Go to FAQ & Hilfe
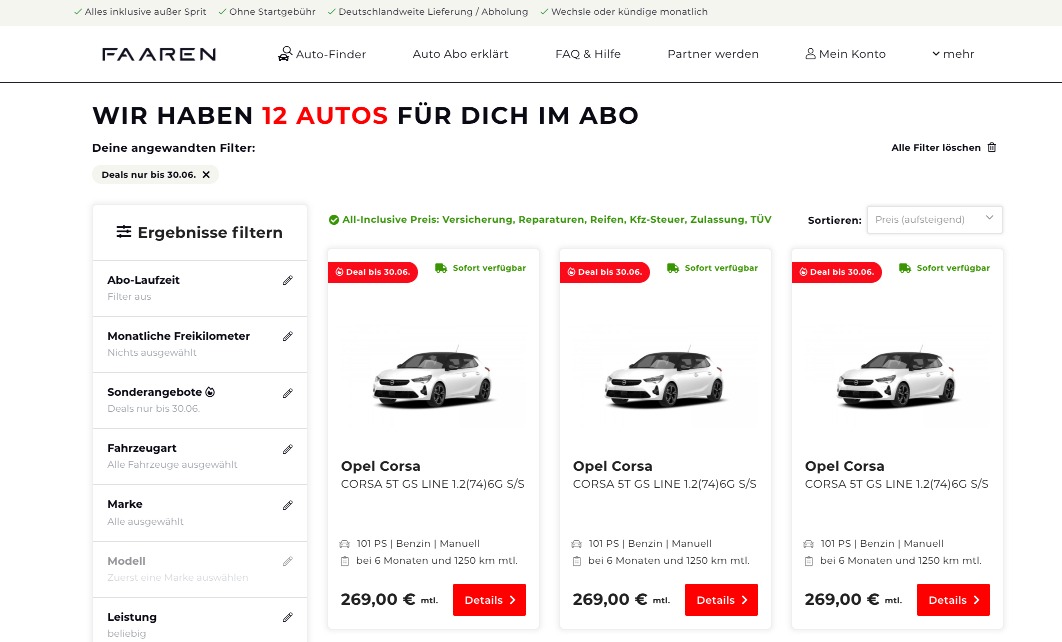Image resolution: width=1062 pixels, height=642 pixels. (588, 54)
